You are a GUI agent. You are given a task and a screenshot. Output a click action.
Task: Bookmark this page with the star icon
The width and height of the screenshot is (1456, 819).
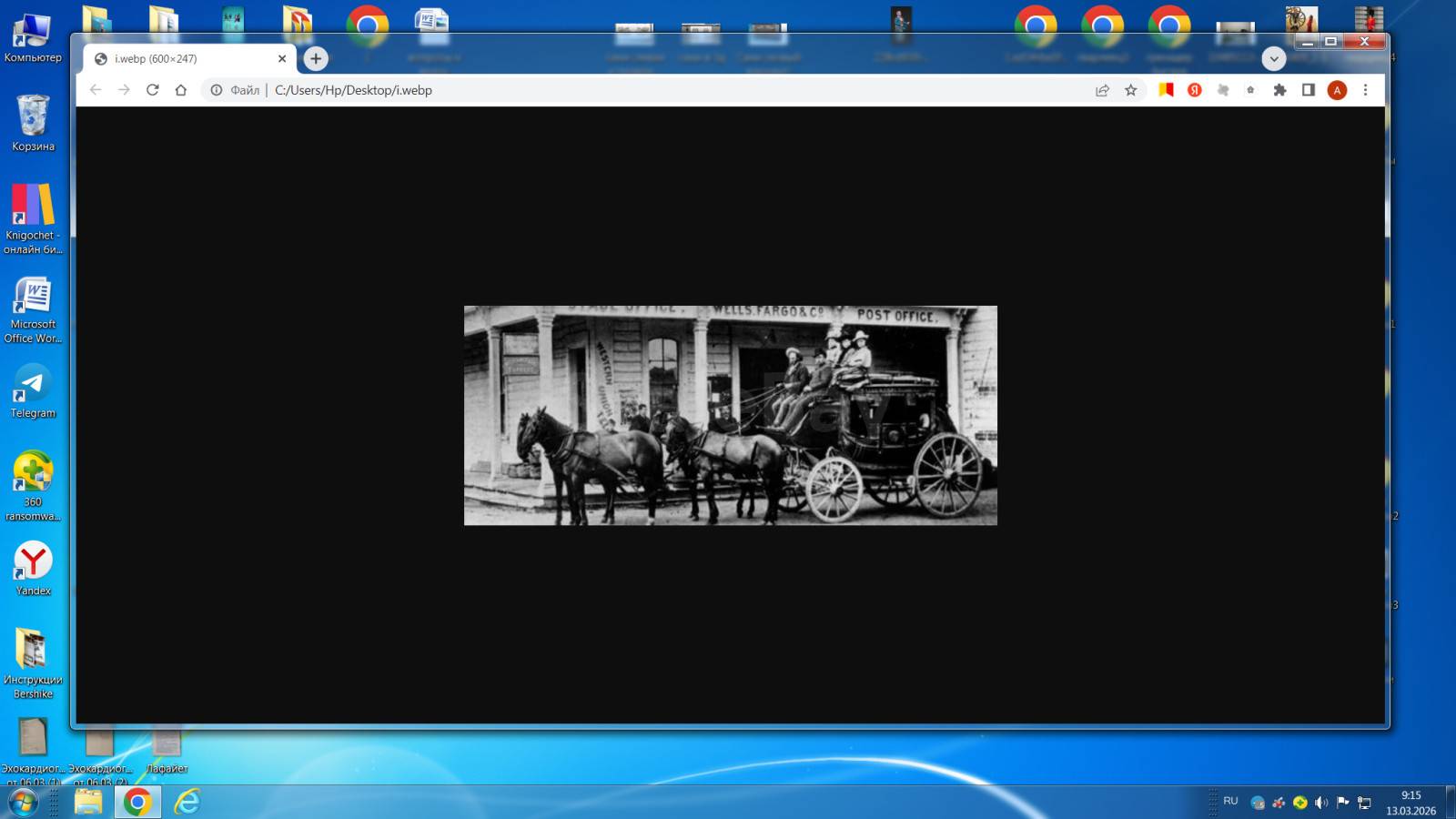[1131, 90]
